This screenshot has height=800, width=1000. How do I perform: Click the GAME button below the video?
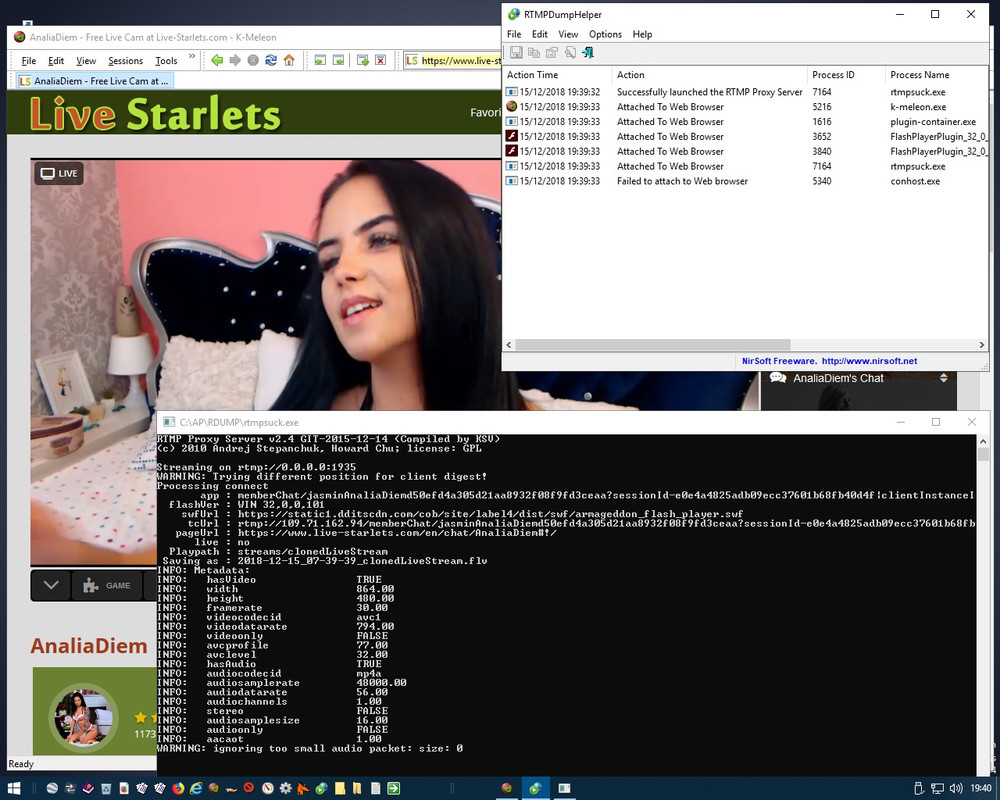tap(107, 585)
